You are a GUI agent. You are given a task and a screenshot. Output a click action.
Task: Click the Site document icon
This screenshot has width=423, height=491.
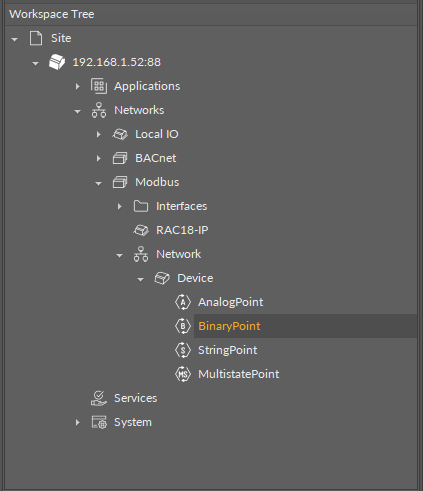[36, 38]
